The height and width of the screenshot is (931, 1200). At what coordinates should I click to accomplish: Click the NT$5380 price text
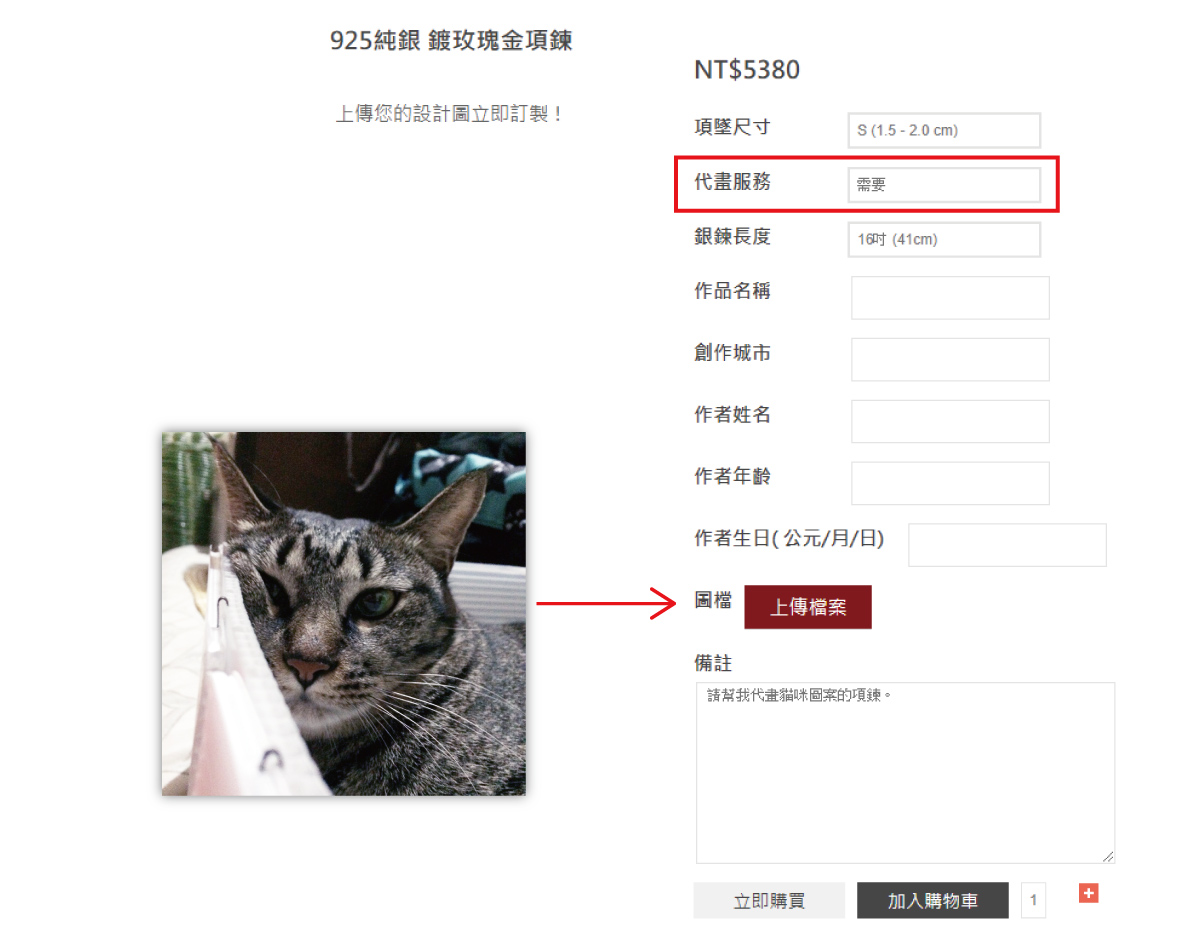pyautogui.click(x=747, y=70)
